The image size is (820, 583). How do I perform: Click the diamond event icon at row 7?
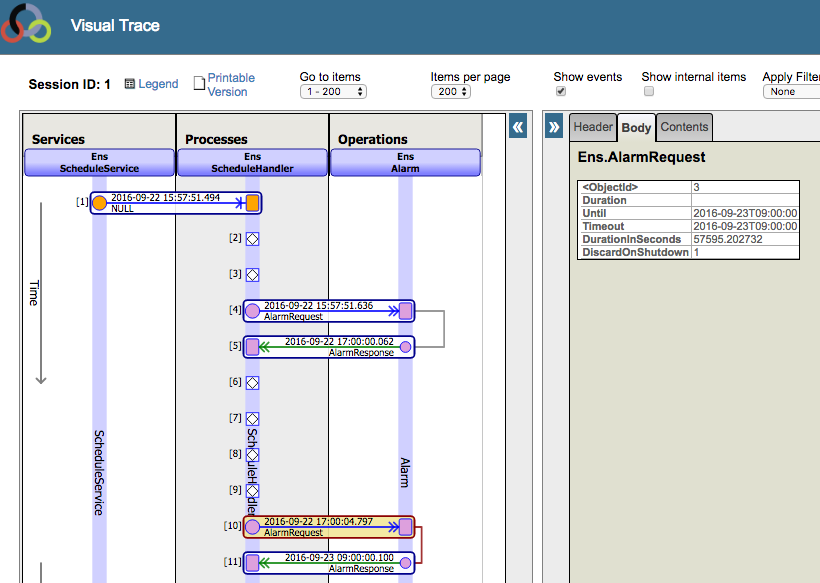pyautogui.click(x=252, y=419)
